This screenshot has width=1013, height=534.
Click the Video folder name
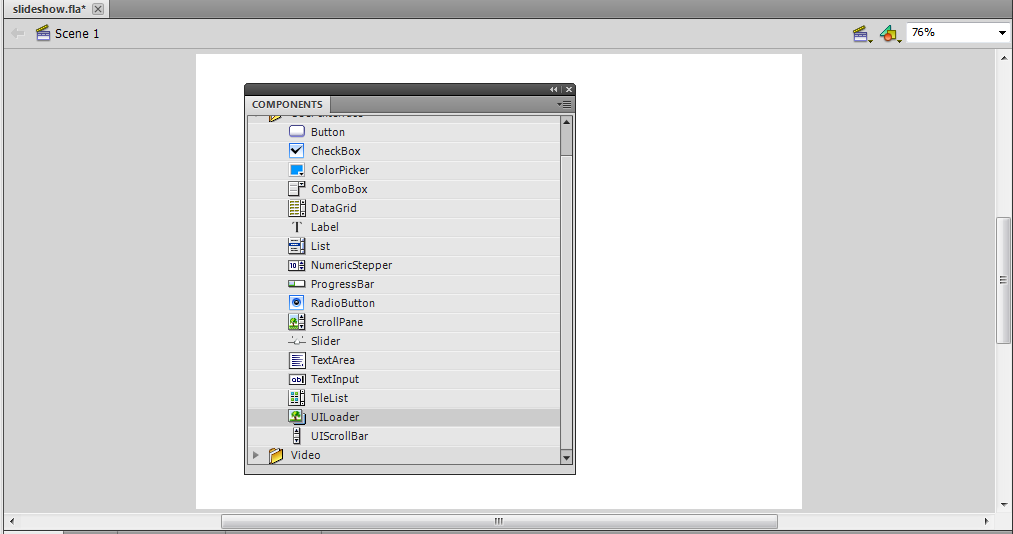point(306,455)
